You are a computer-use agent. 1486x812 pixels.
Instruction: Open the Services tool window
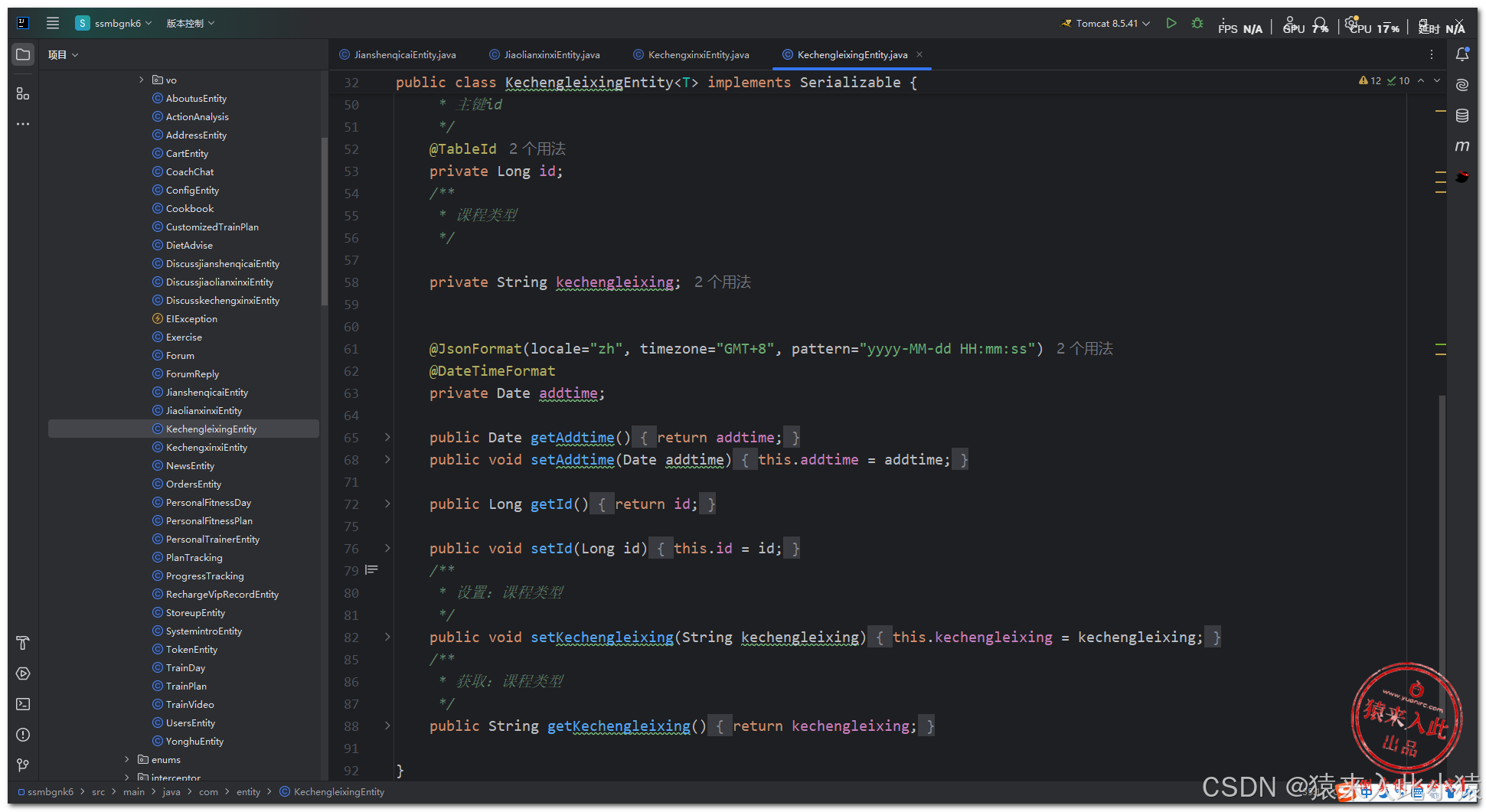coord(23,673)
